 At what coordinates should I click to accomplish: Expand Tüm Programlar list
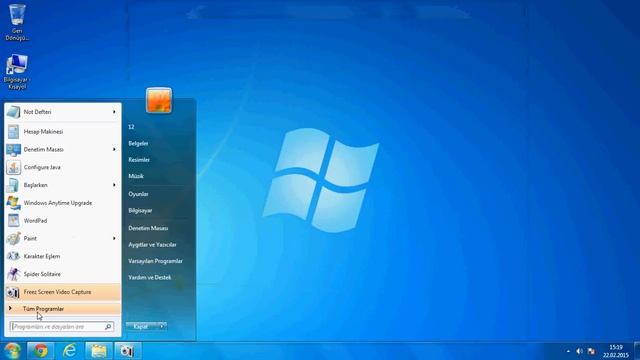pos(63,309)
